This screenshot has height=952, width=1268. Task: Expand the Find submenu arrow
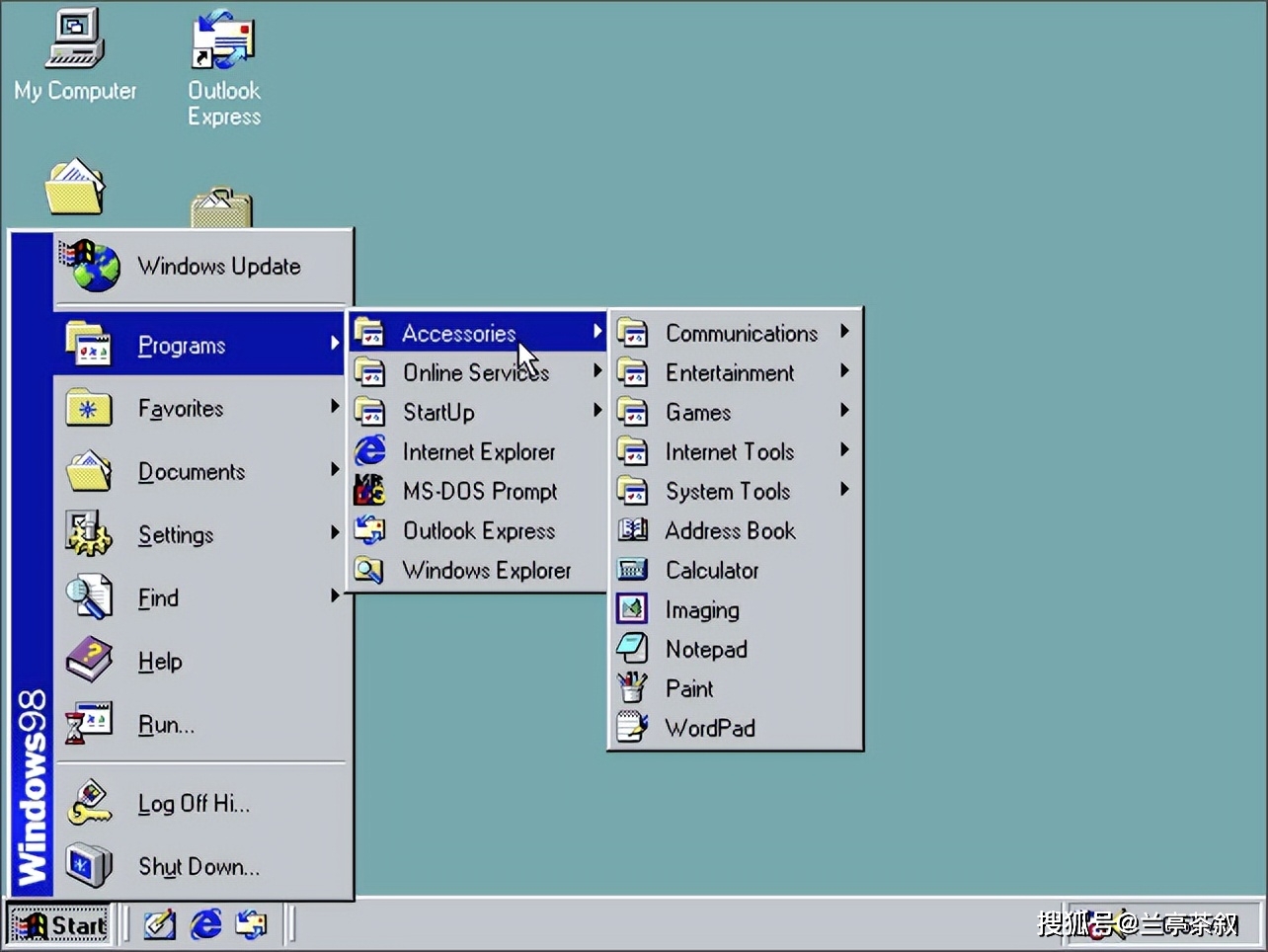coord(335,596)
